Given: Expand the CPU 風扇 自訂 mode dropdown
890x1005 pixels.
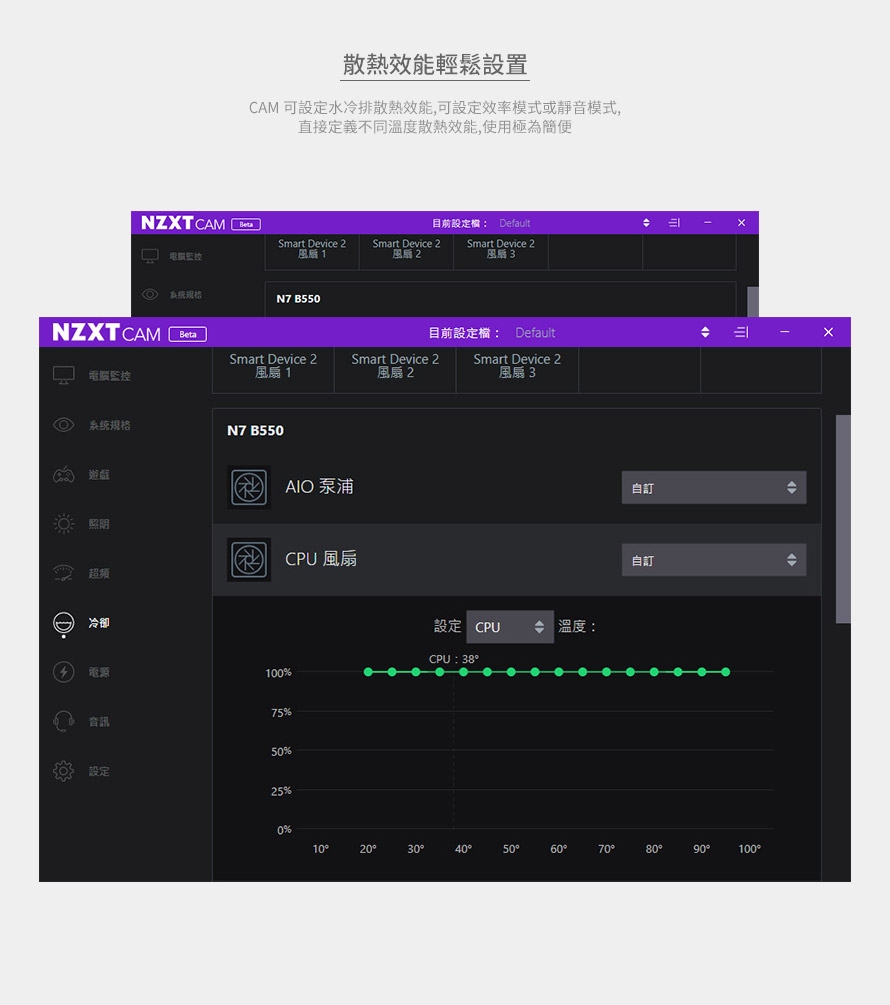Looking at the screenshot, I should point(713,560).
